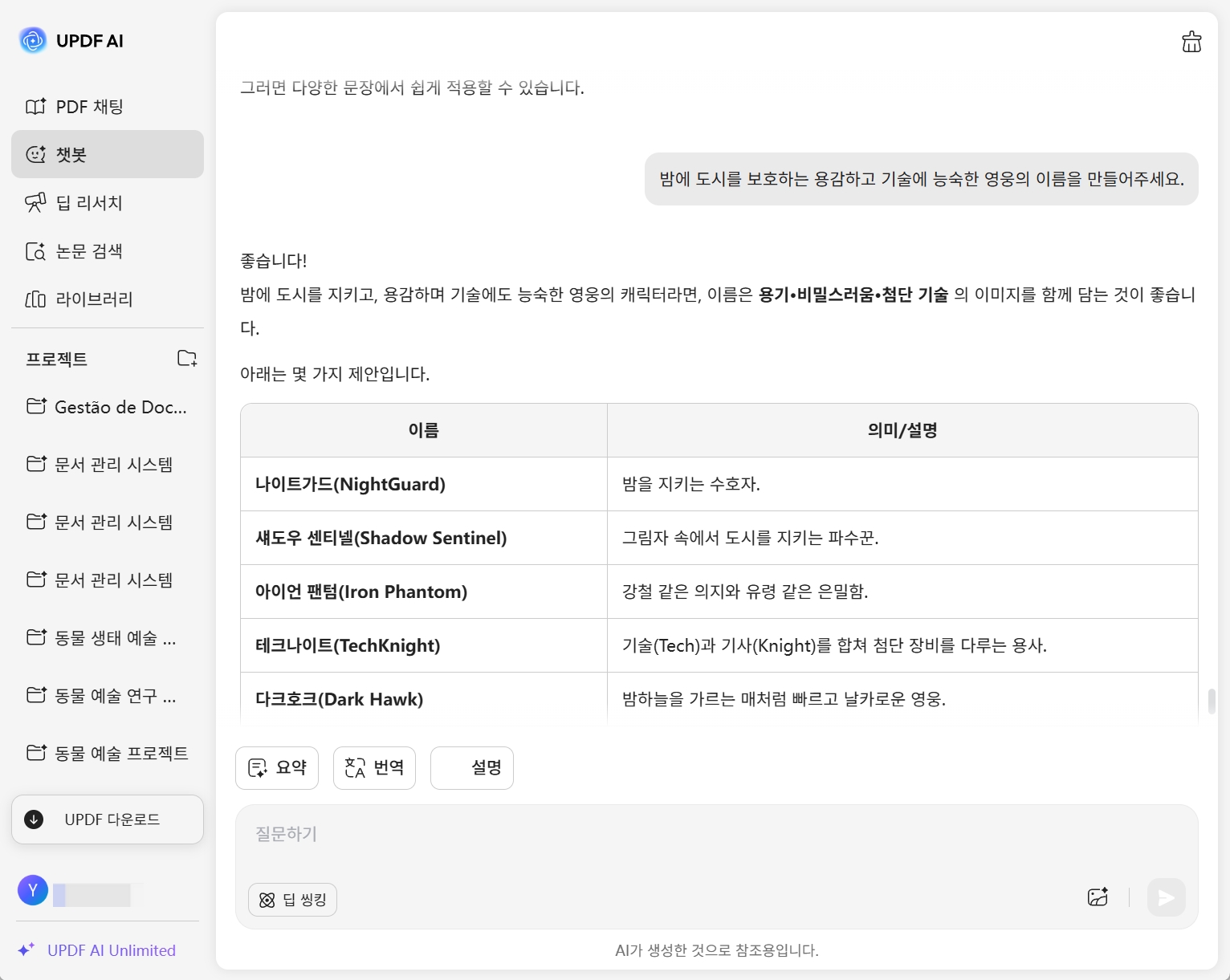Click the description starting '밤하늘을 가르는'
The height and width of the screenshot is (980, 1230).
pos(784,699)
